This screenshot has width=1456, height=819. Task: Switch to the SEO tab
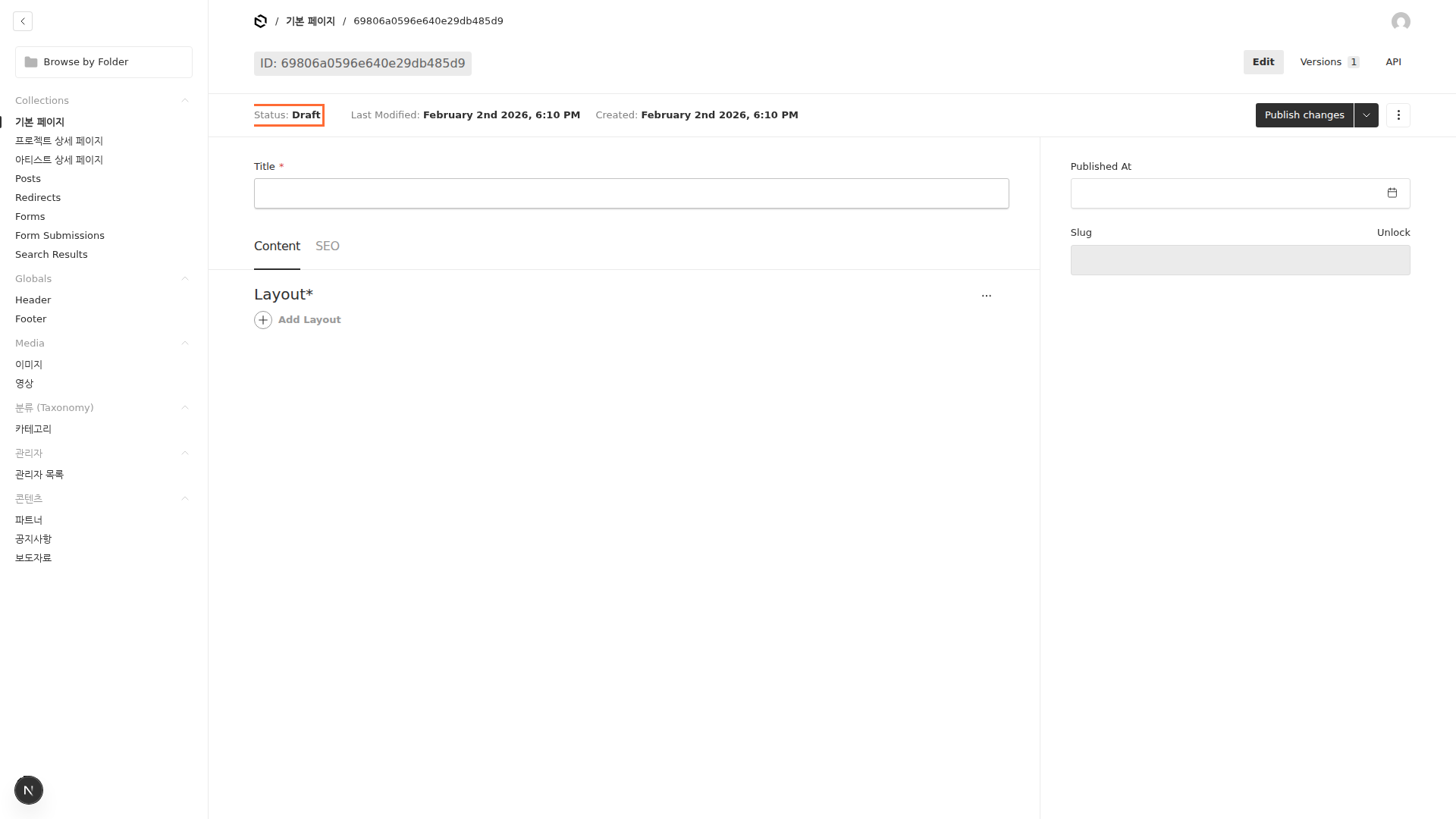click(x=327, y=246)
